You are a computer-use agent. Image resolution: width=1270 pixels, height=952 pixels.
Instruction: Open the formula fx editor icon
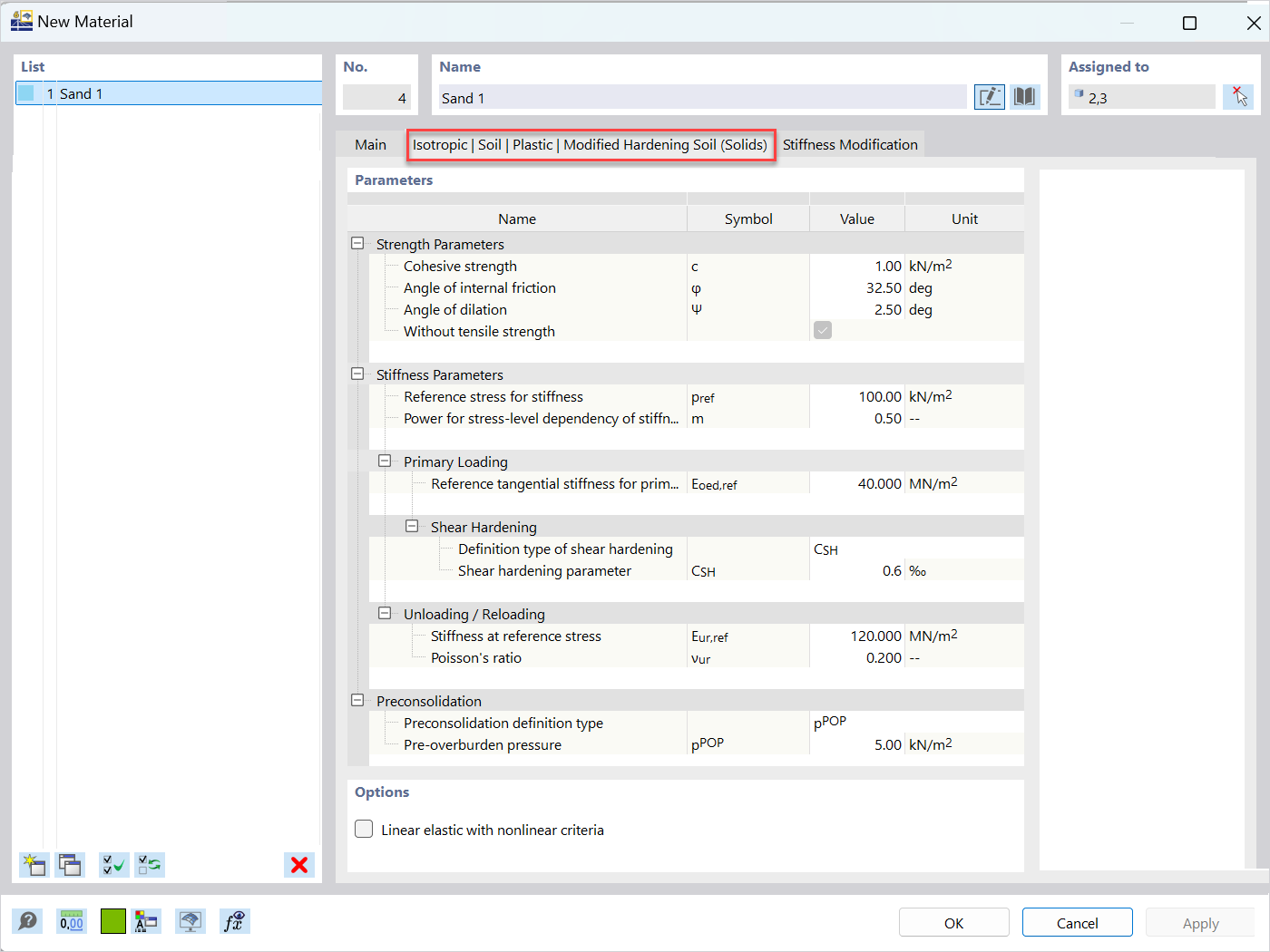(x=234, y=921)
